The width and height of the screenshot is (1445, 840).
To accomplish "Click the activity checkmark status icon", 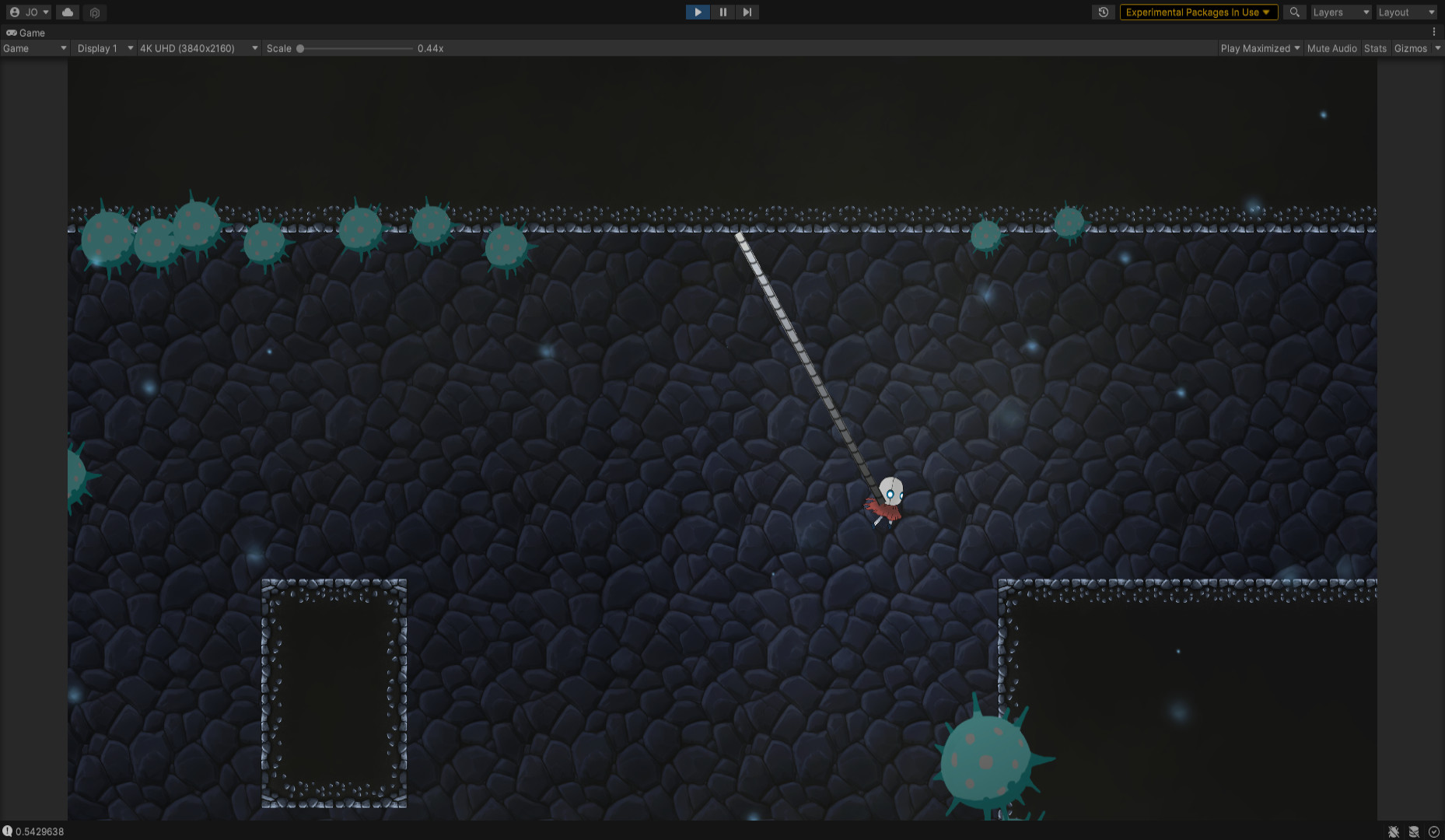I will pyautogui.click(x=1434, y=831).
